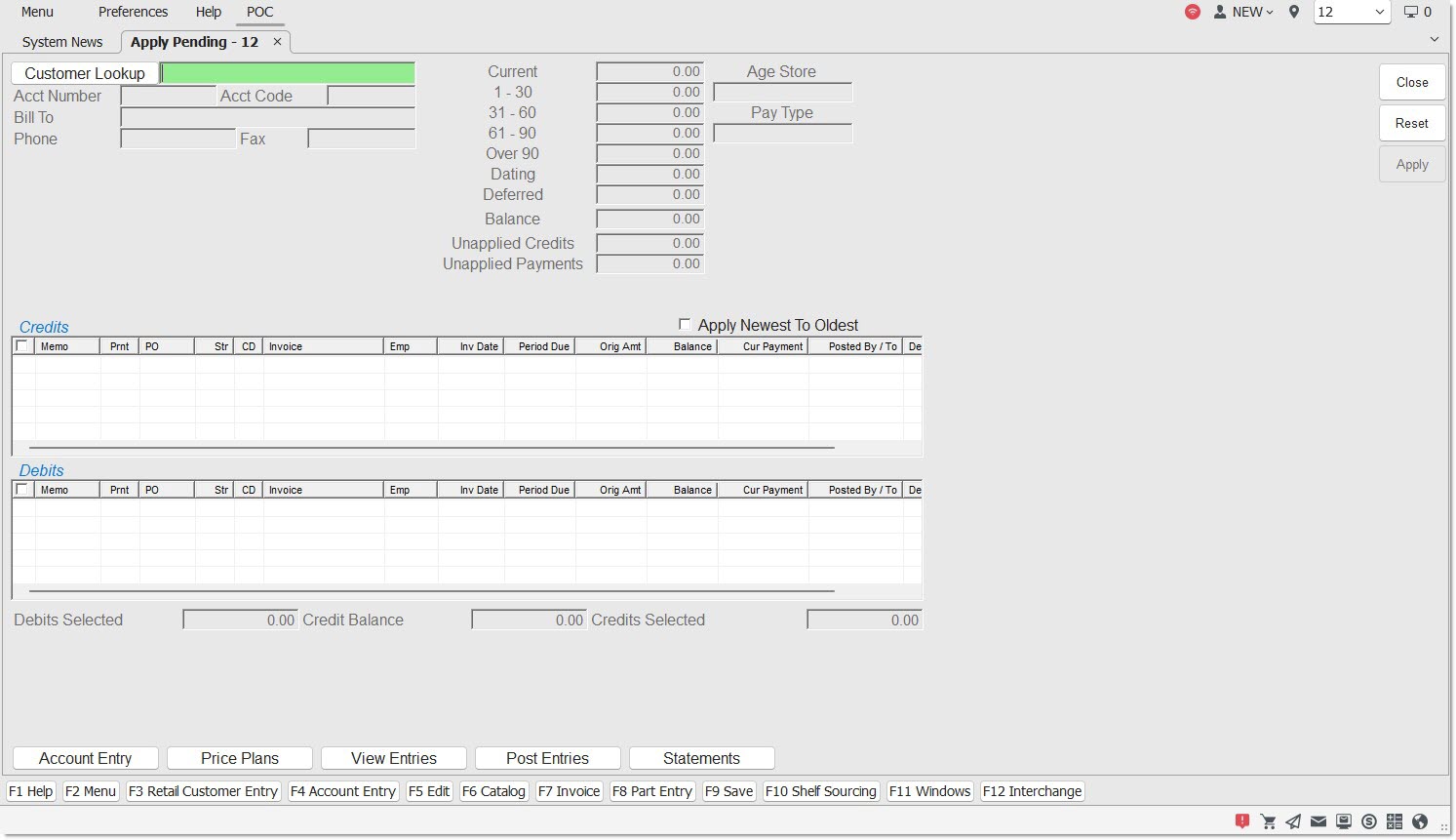Switch to the System News tab
Screen dimensions: 1456x840
point(62,42)
